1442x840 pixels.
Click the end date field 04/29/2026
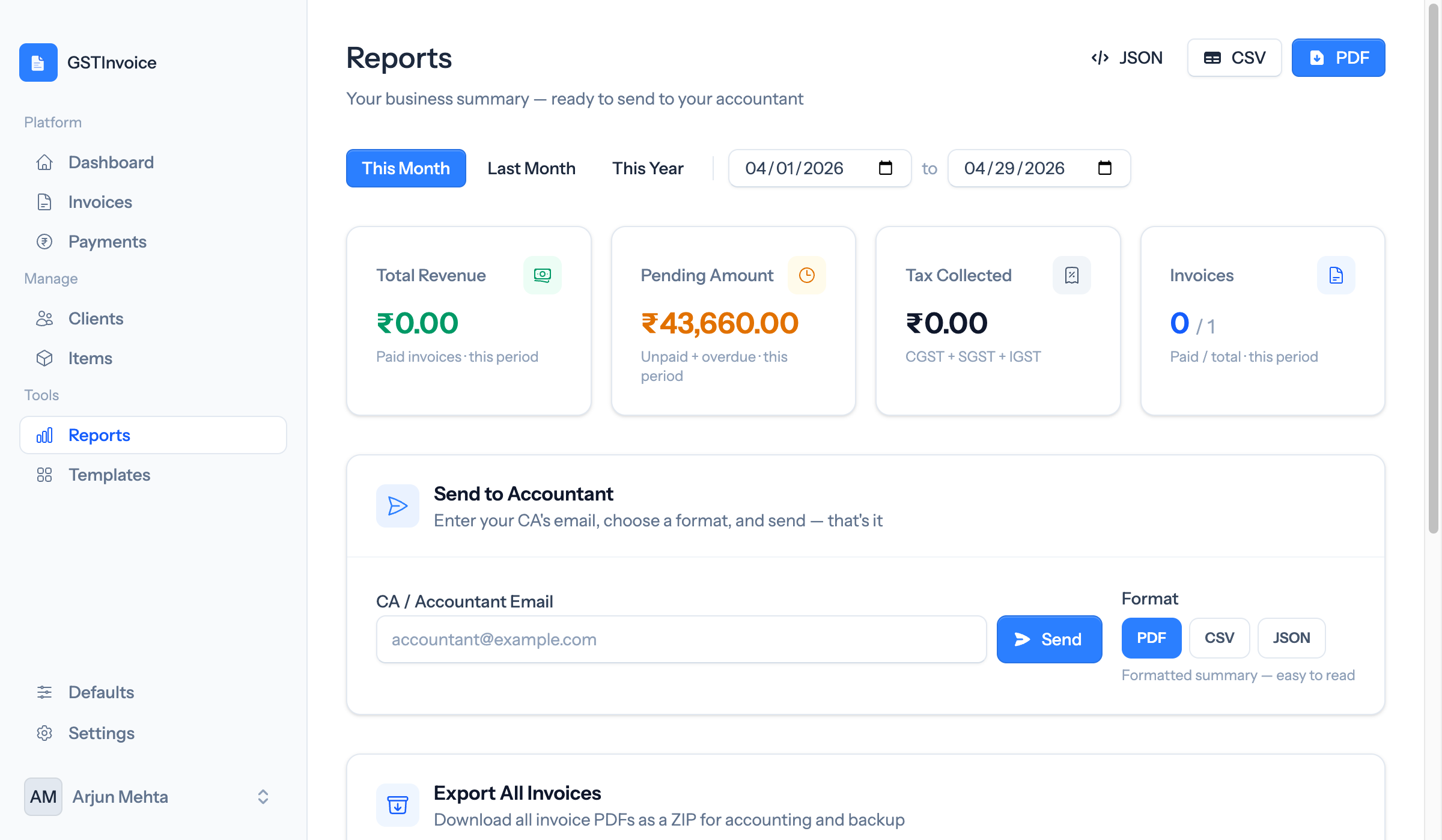click(1039, 168)
